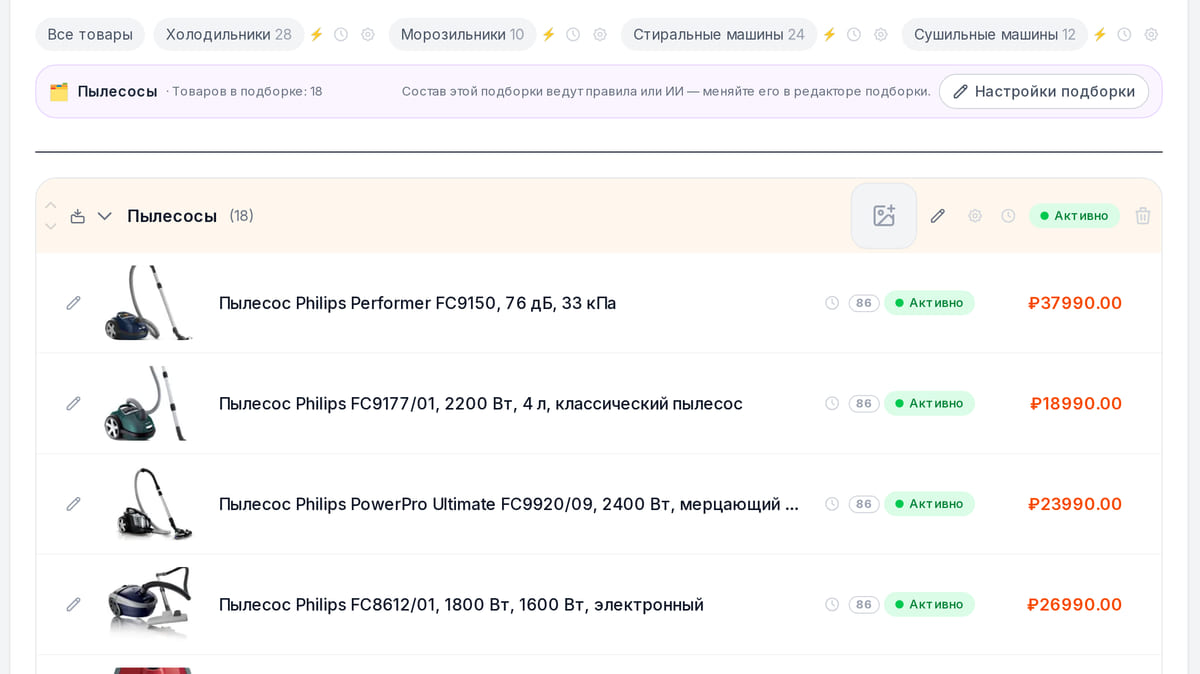Image resolution: width=1200 pixels, height=674 pixels.
Task: Click the import tray icon in Пылесосы header
Action: [x=77, y=216]
